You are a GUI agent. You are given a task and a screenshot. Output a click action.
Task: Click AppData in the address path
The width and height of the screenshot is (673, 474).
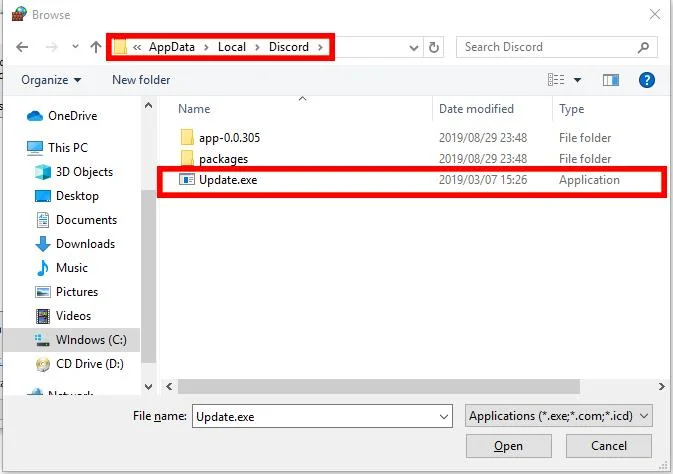(x=172, y=47)
